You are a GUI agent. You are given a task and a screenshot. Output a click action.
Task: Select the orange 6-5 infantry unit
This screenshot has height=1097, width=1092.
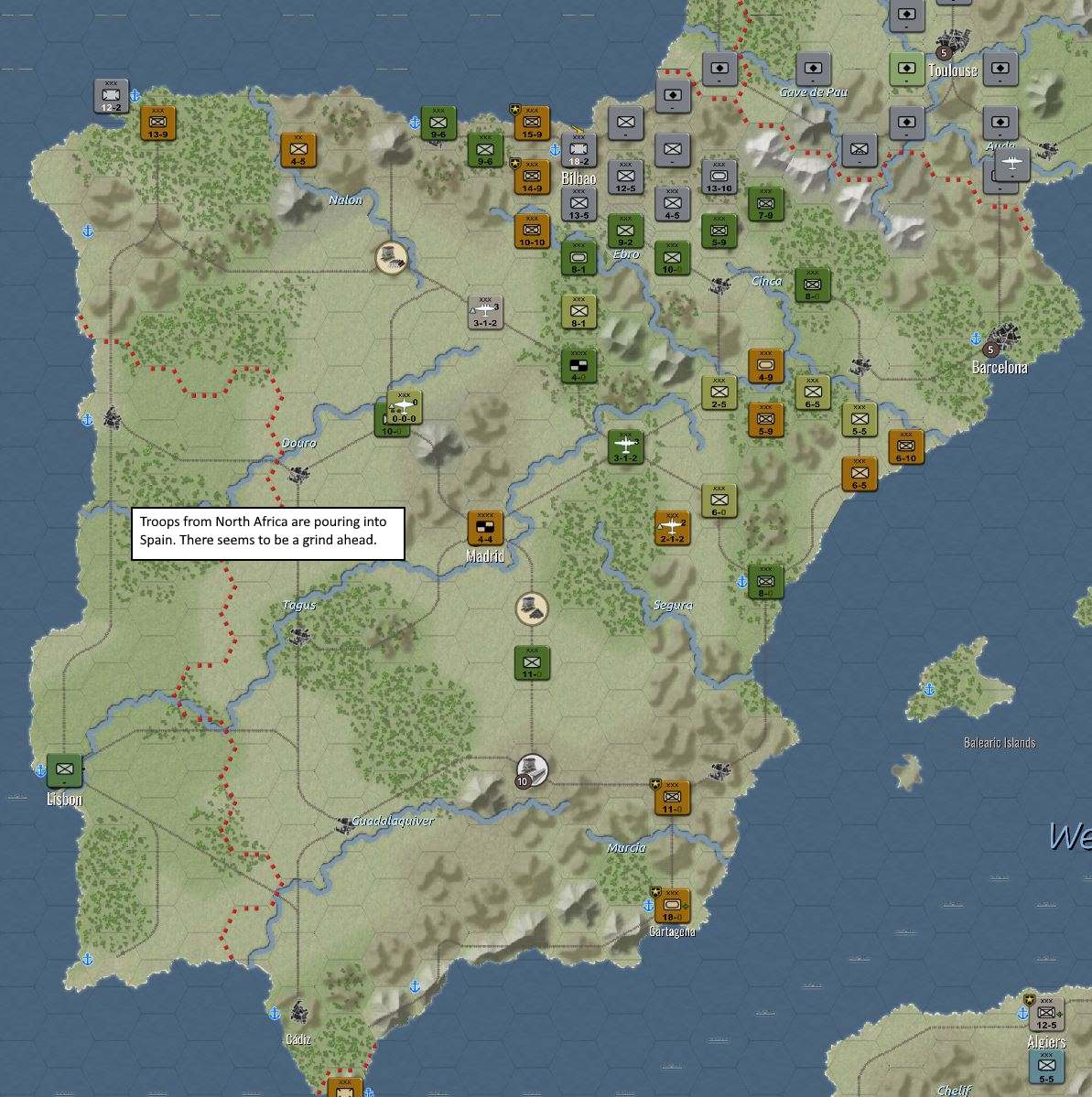[860, 474]
